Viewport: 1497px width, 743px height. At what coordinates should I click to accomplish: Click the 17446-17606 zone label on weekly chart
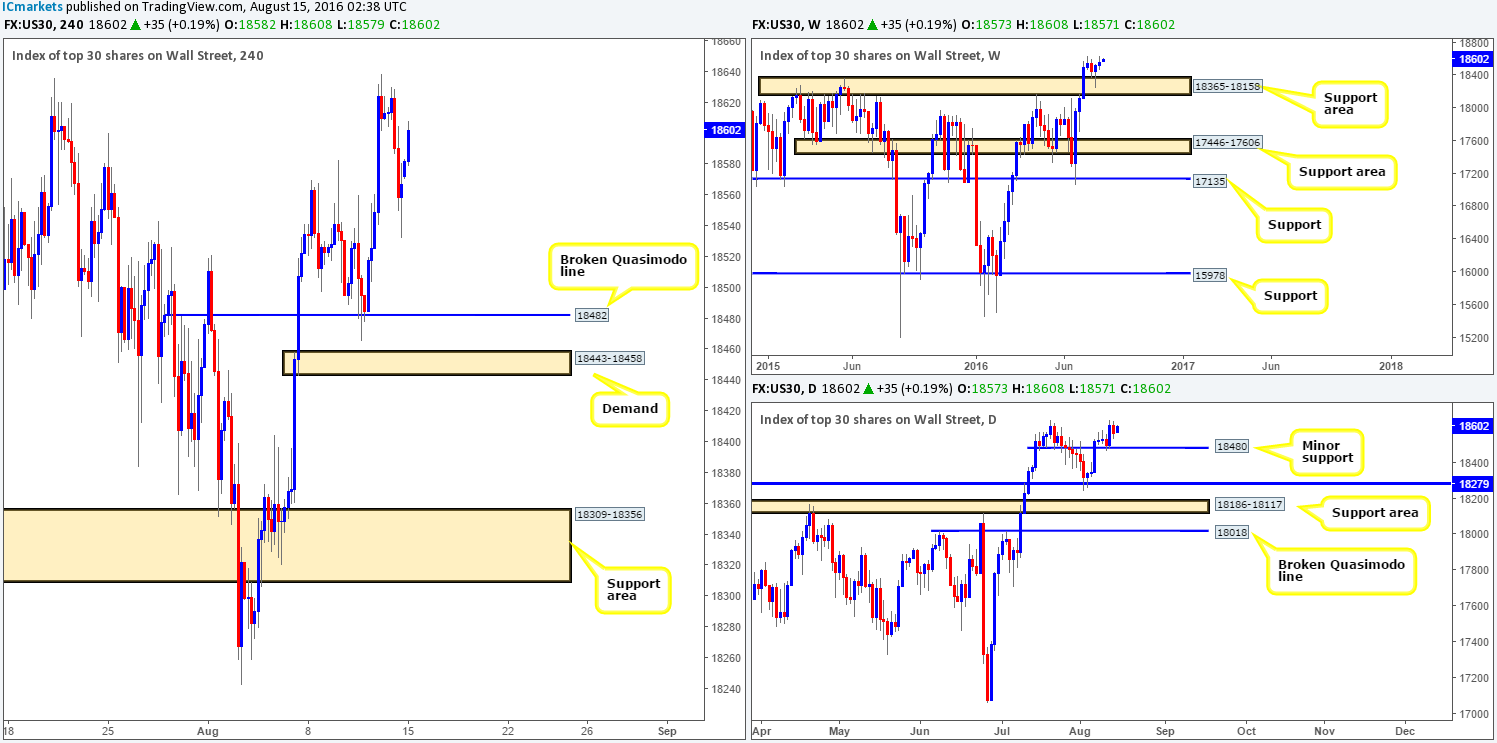click(1228, 143)
